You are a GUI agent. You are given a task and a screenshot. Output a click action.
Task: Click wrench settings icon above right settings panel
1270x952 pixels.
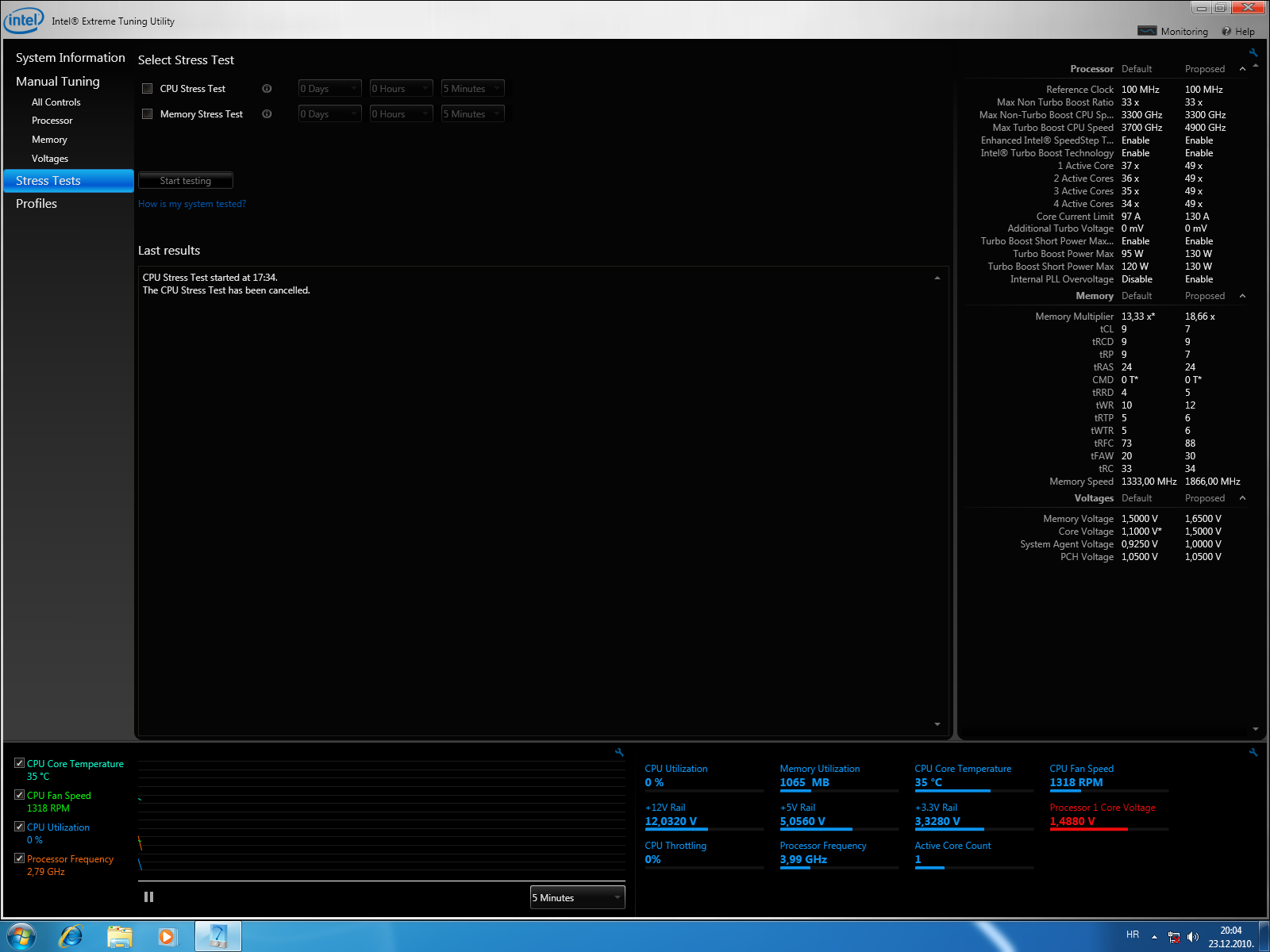pyautogui.click(x=1253, y=53)
